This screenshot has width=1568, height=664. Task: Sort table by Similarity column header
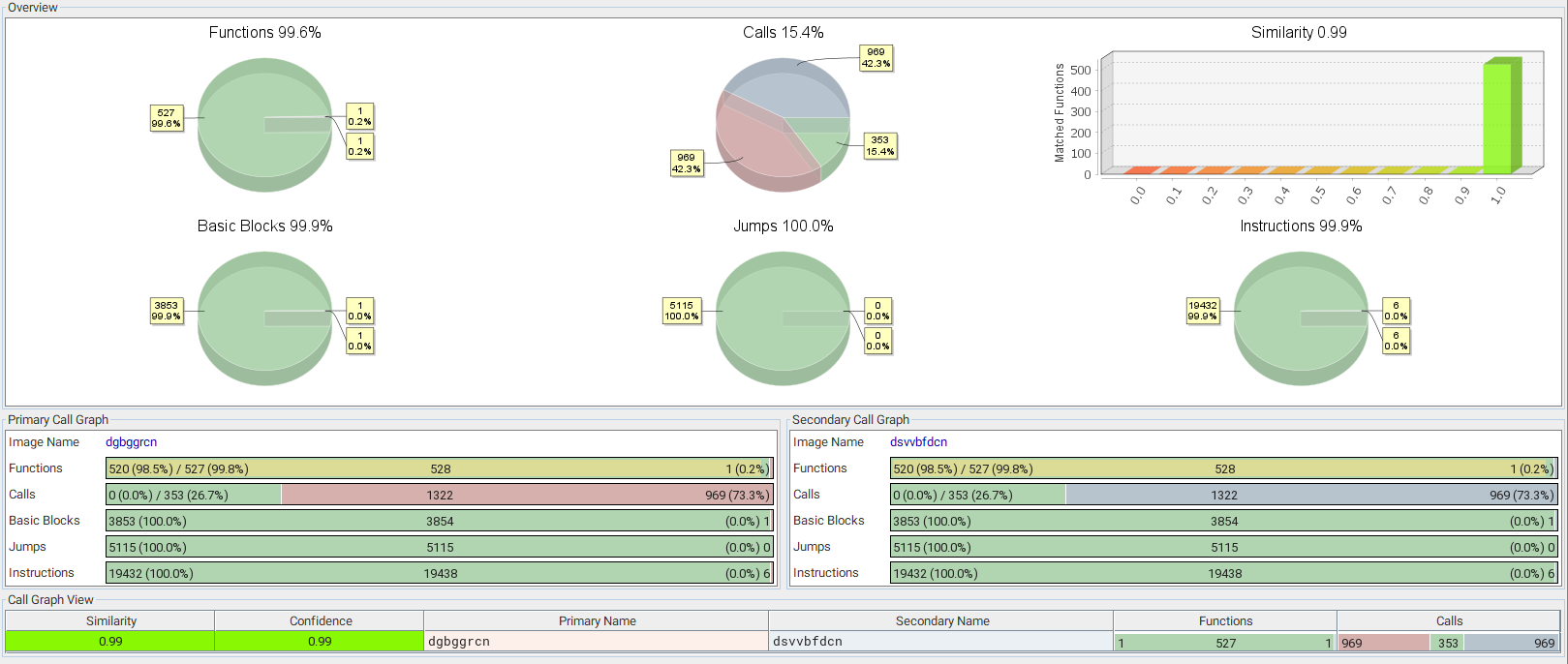pyautogui.click(x=110, y=621)
